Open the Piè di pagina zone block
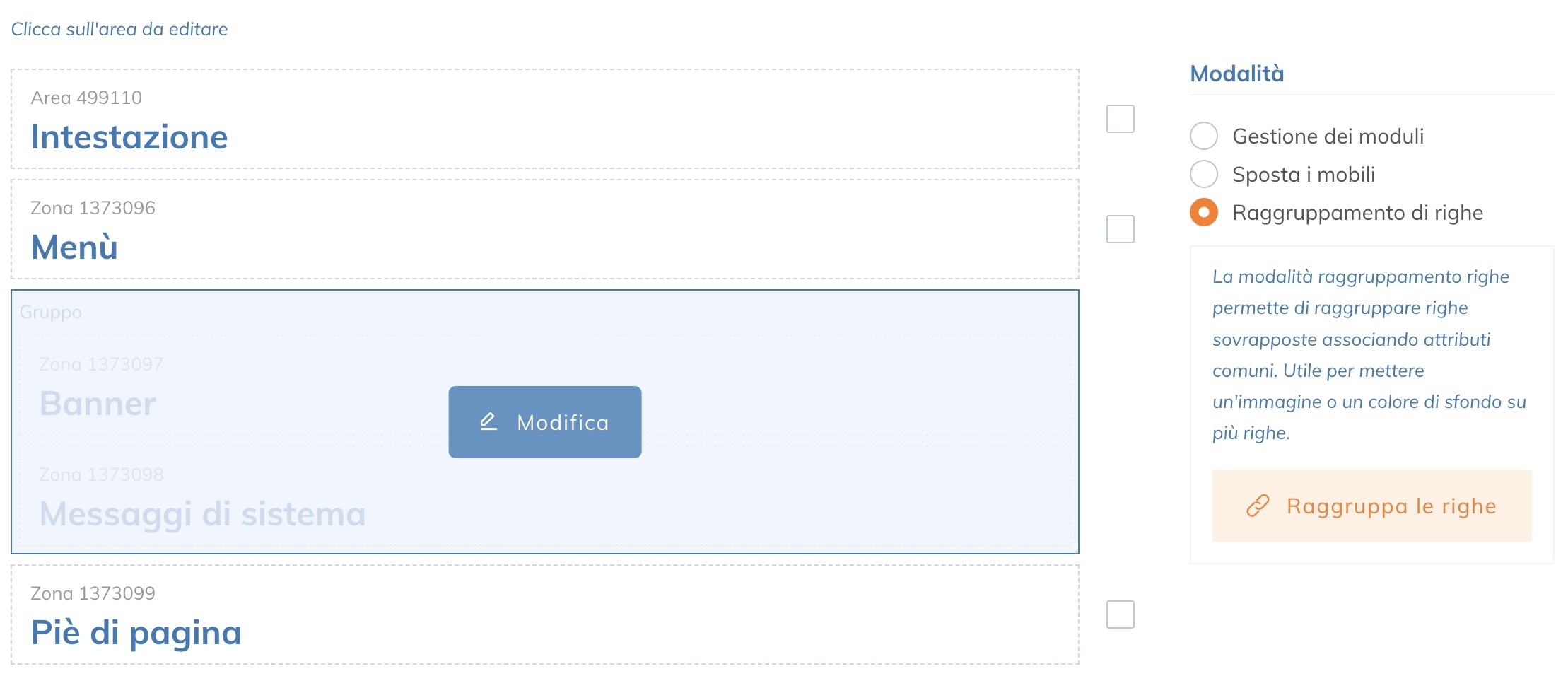Screen dimensions: 1568x676 (x=544, y=614)
